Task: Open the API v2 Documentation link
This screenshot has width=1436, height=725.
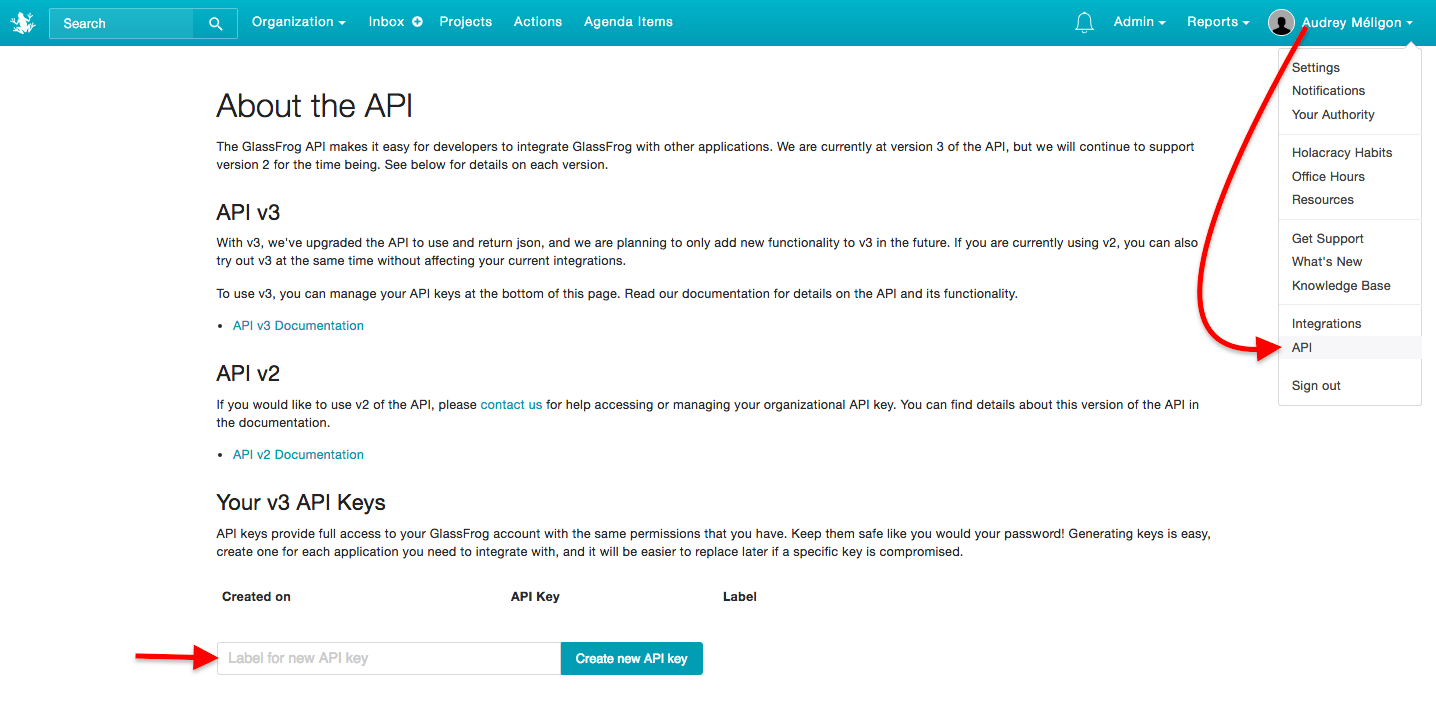Action: (298, 455)
